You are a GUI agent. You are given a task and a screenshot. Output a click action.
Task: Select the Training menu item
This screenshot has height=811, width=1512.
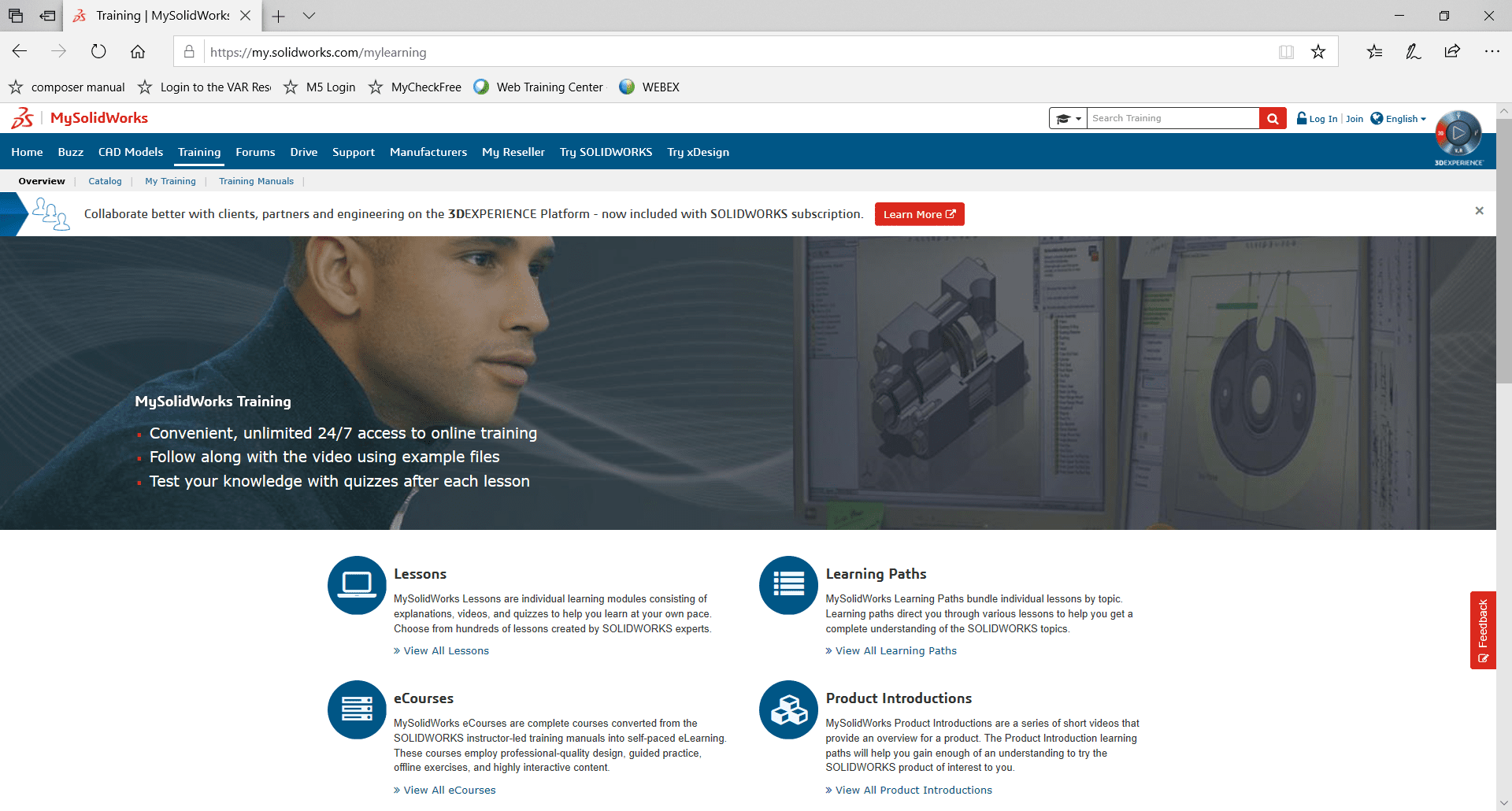[199, 152]
